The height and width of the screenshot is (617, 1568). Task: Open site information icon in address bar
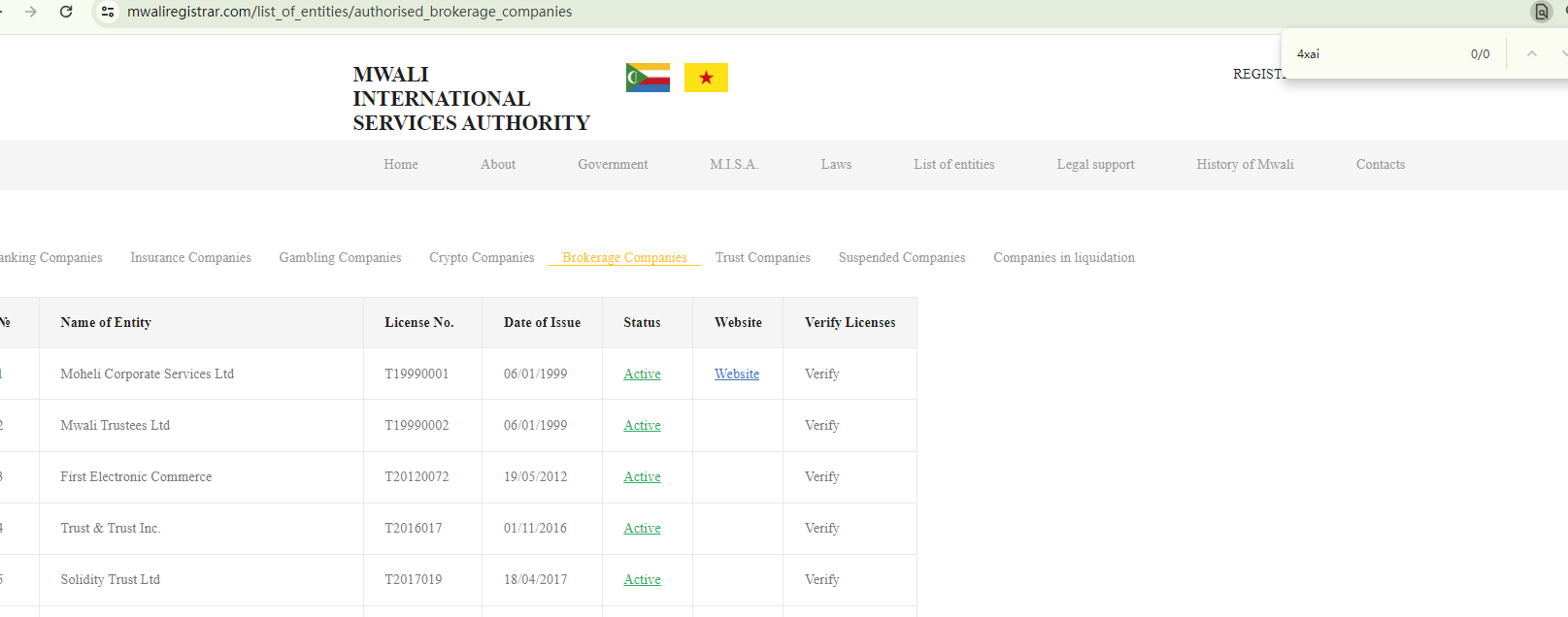pos(108,12)
